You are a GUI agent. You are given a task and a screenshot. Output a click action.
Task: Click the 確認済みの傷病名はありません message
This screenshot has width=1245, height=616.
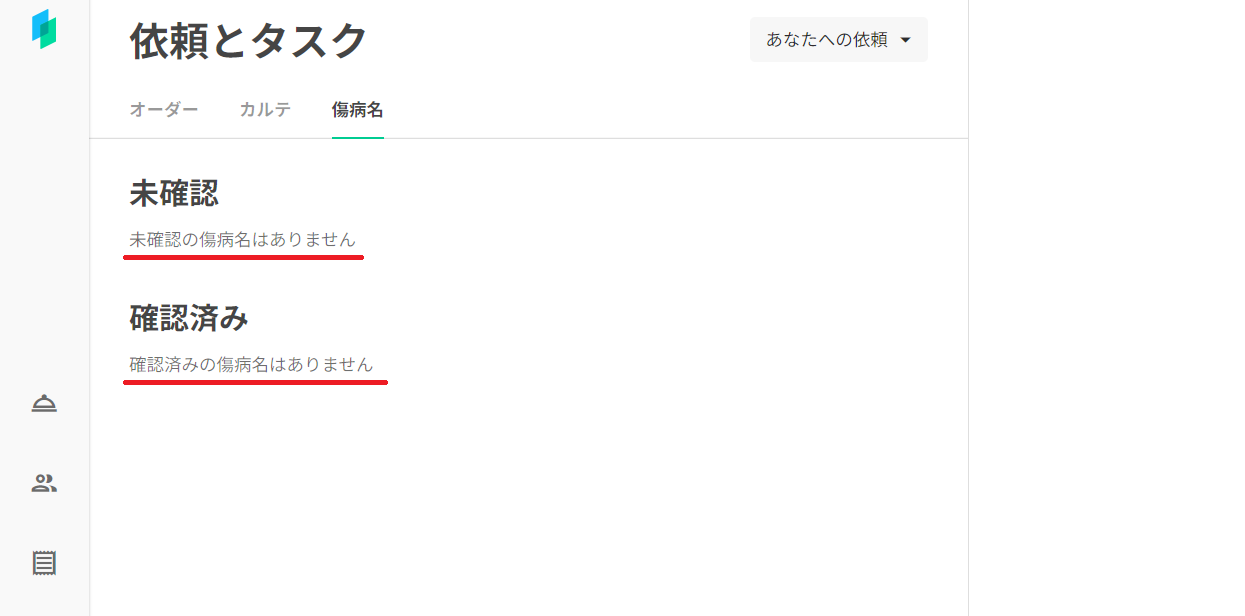tap(251, 365)
